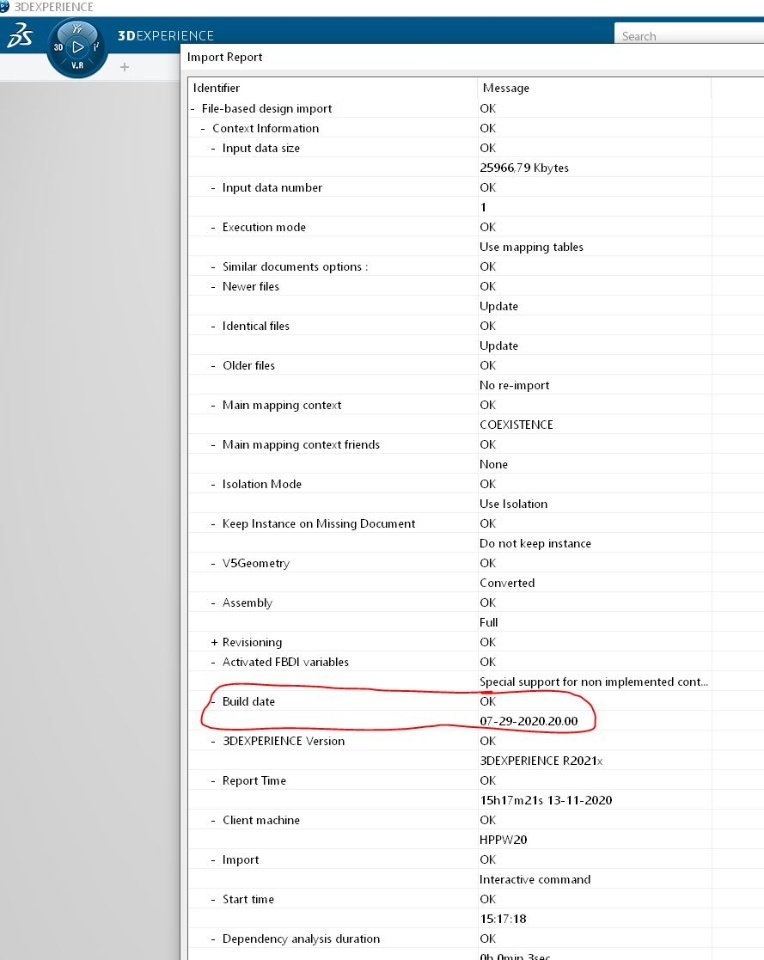Click the 3DEXPERIENCE R2021x value

(541, 761)
